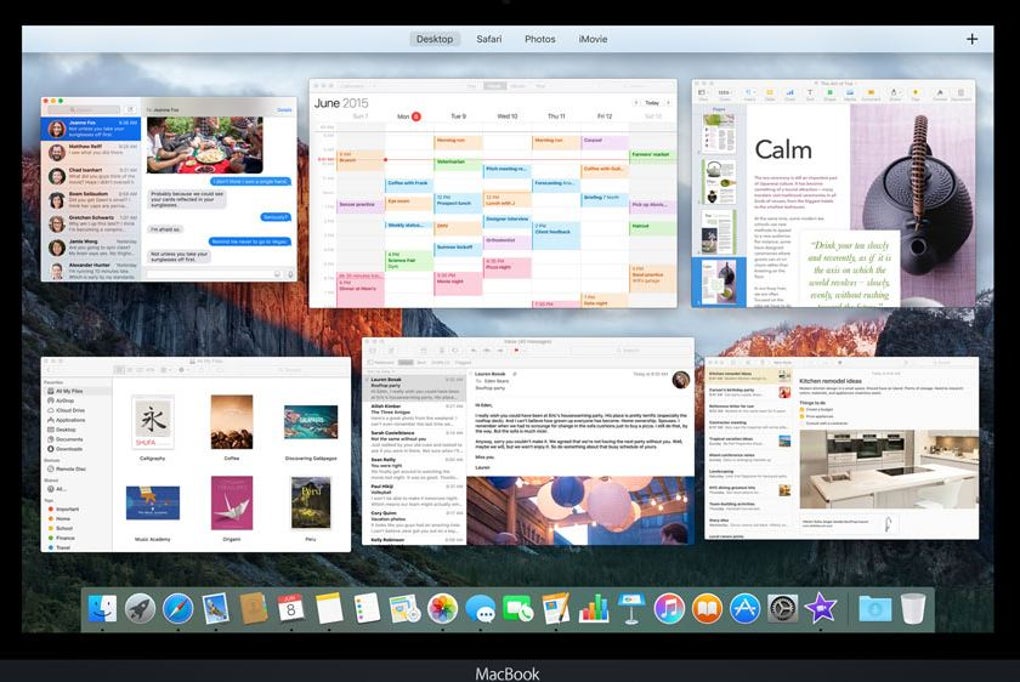The width and height of the screenshot is (1020, 682).
Task: Open Reminders icon in dock
Action: 367,609
